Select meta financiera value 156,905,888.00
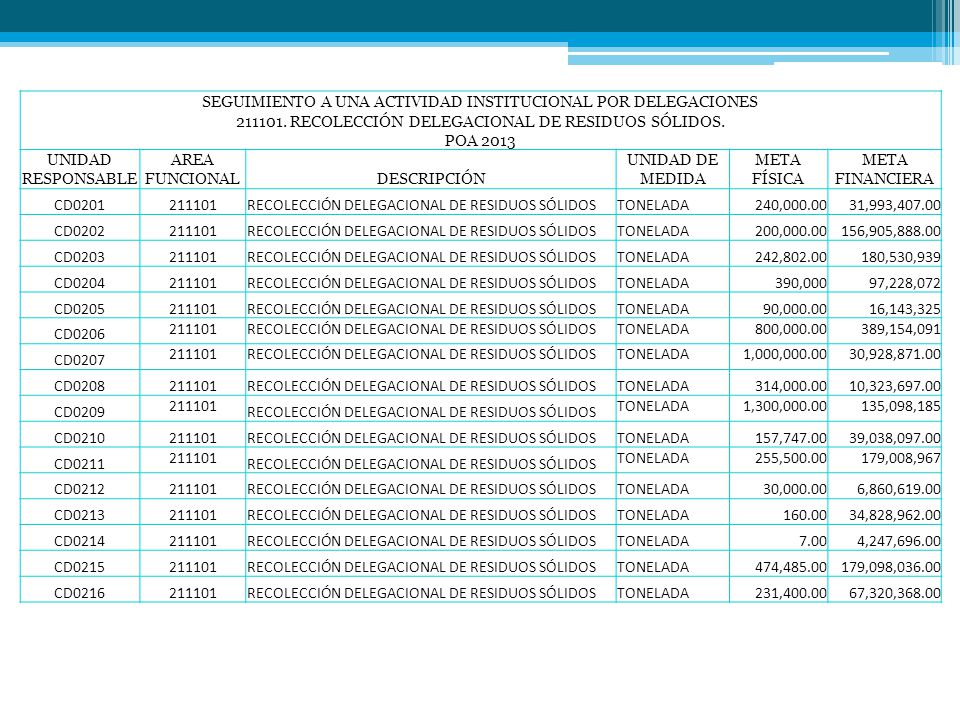The height and width of the screenshot is (720, 960). click(891, 231)
